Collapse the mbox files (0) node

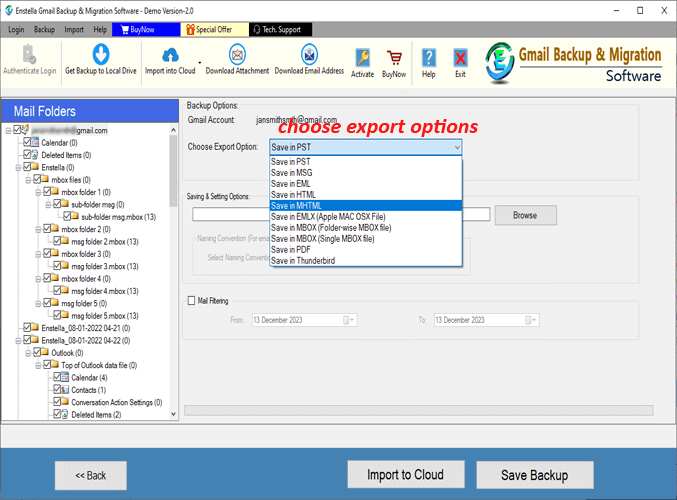(28, 180)
